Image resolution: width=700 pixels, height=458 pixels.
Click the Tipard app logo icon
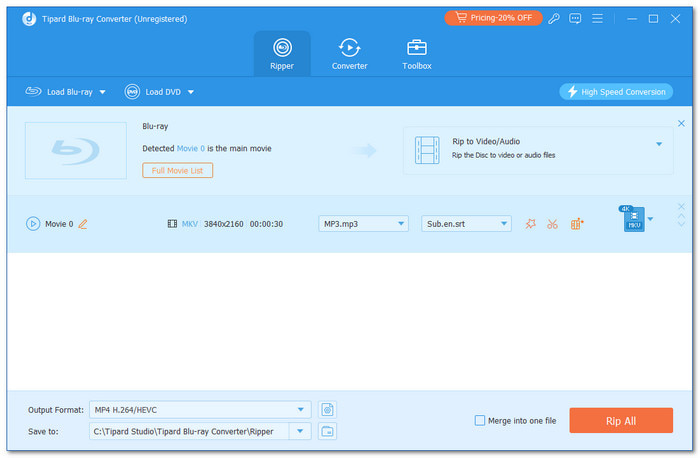29,19
